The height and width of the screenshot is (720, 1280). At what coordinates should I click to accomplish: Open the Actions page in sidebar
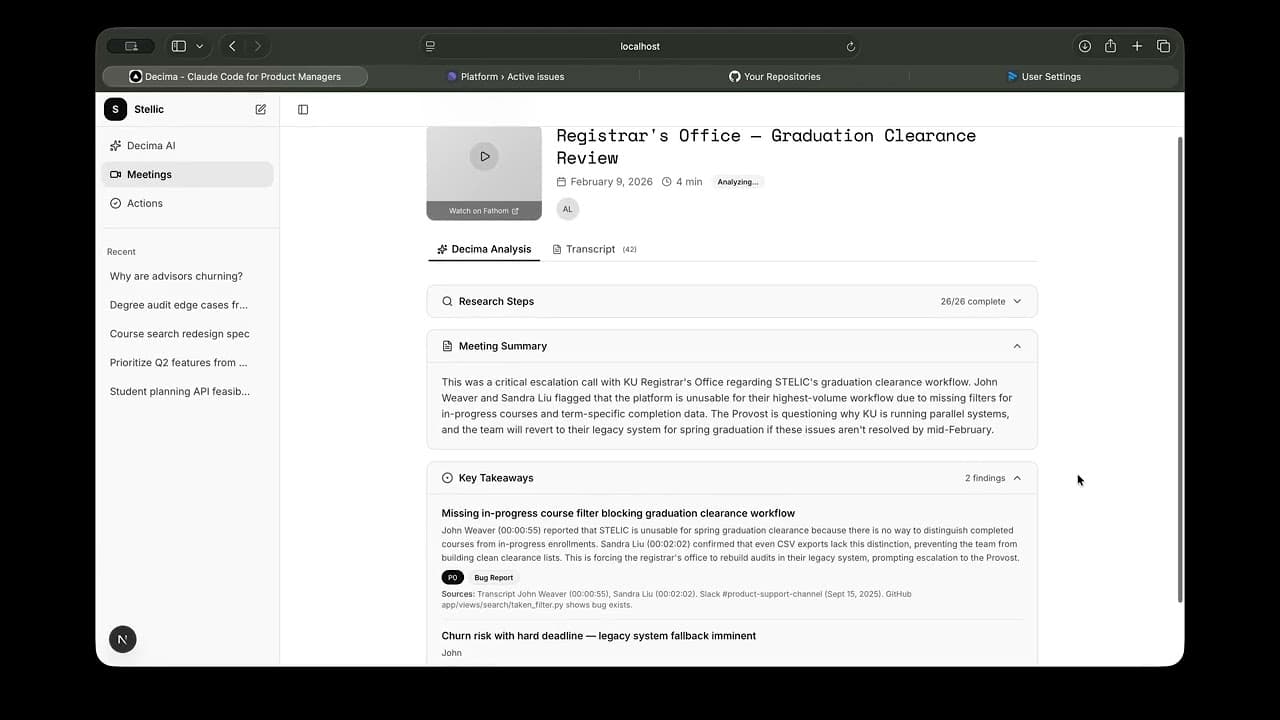point(144,203)
